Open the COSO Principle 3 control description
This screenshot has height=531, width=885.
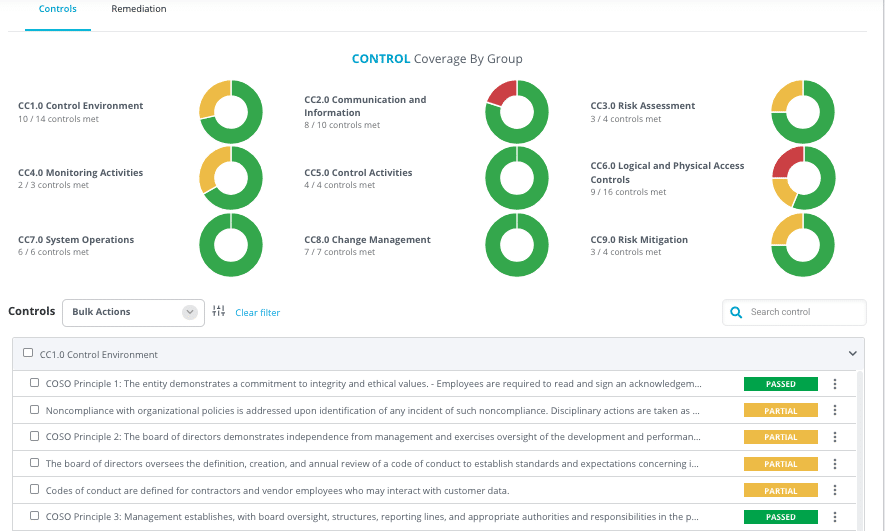pyautogui.click(x=372, y=517)
